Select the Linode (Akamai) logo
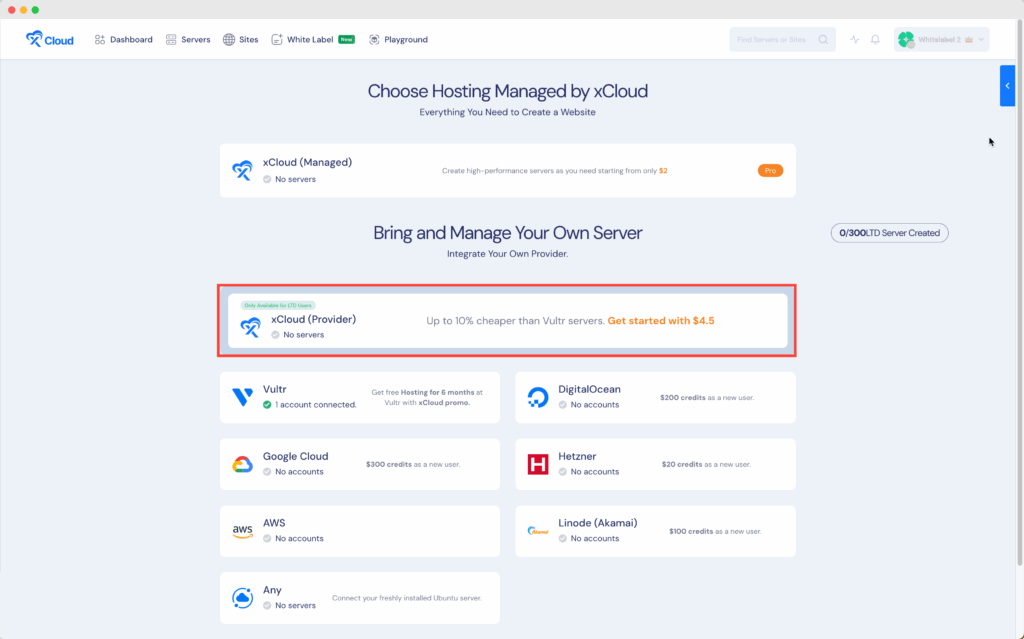The image size is (1024, 639). pyautogui.click(x=538, y=531)
